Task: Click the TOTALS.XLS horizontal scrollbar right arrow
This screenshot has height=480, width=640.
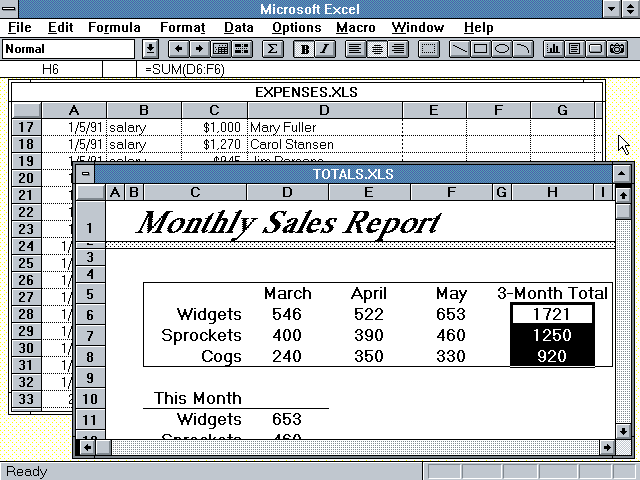Action: pos(605,447)
